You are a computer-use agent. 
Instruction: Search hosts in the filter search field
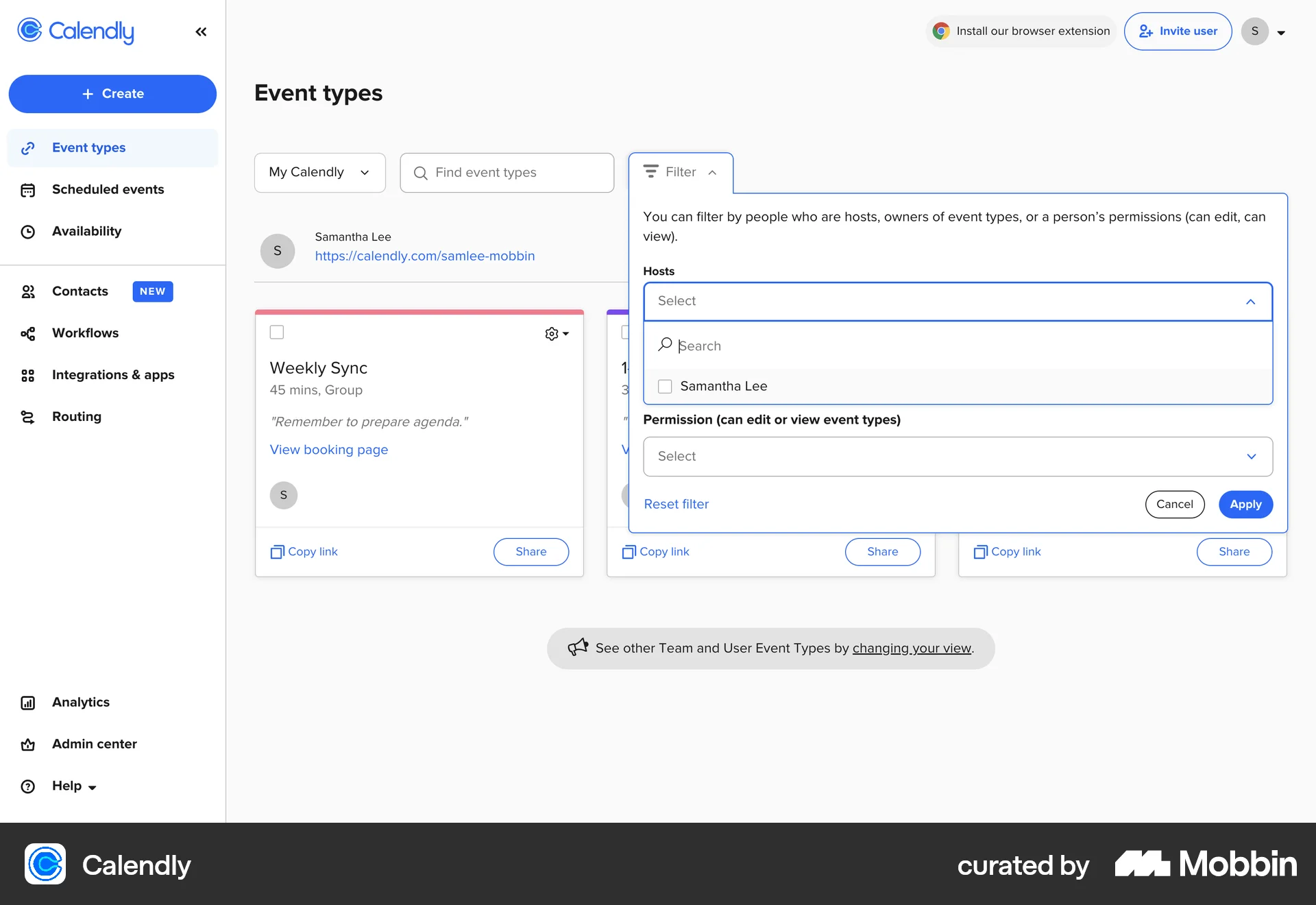754,345
